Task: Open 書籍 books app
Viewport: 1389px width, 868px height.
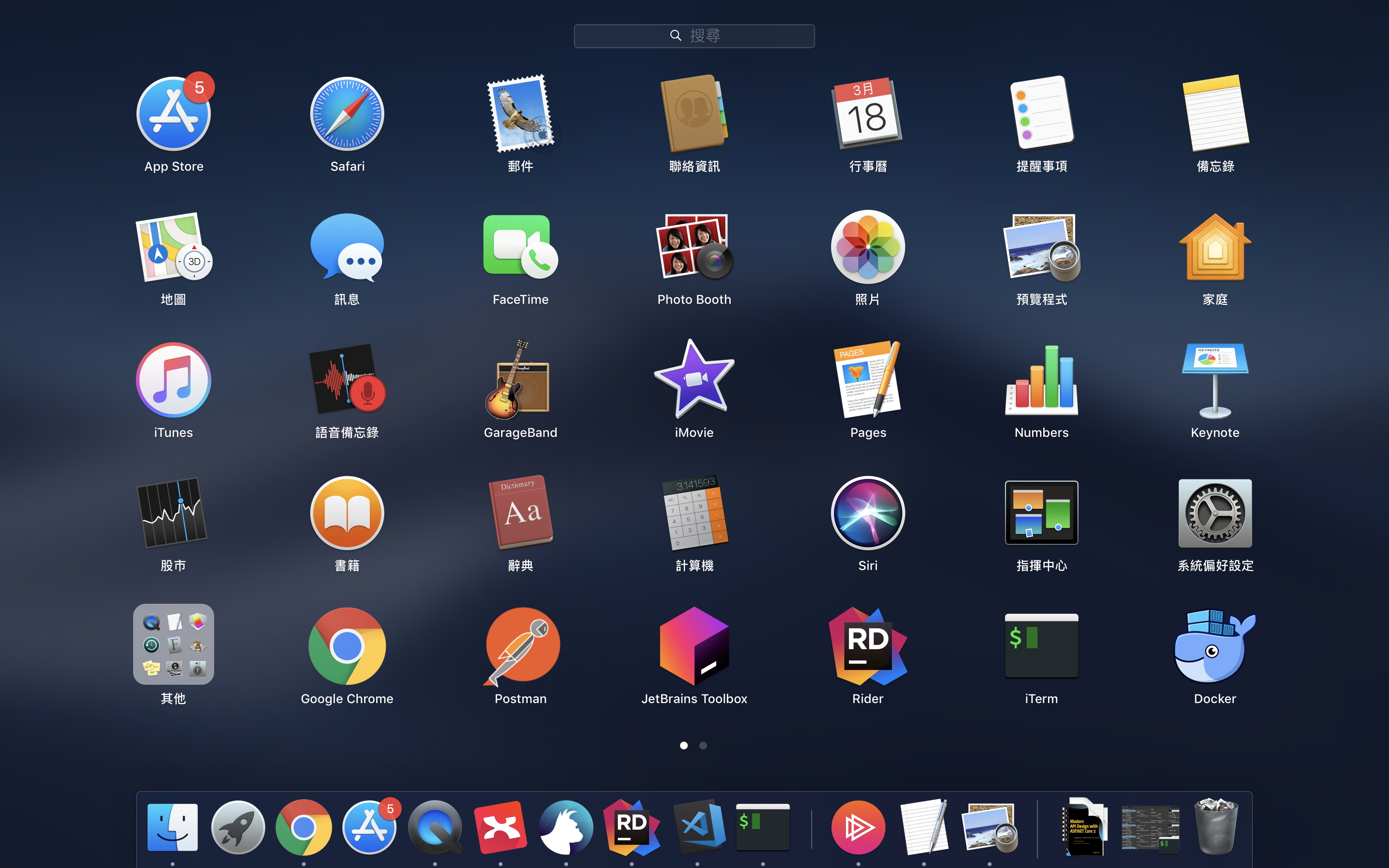Action: (x=347, y=513)
